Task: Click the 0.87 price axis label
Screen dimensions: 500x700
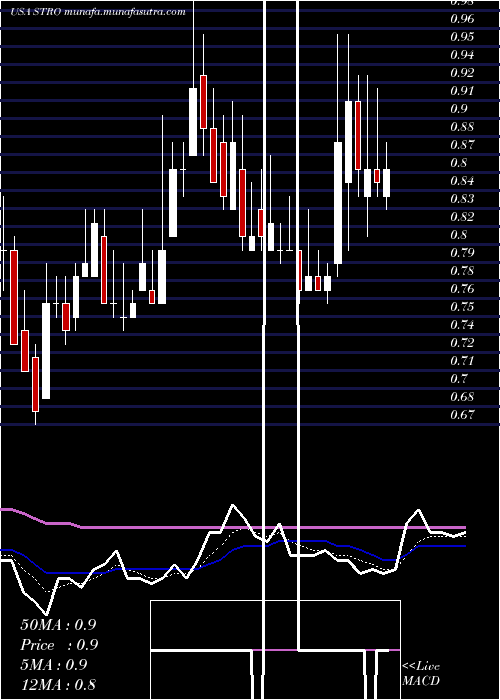Action: (x=462, y=145)
